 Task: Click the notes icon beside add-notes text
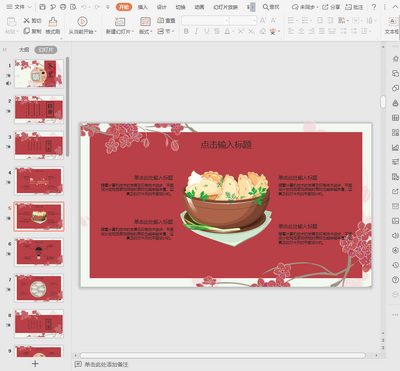point(78,364)
